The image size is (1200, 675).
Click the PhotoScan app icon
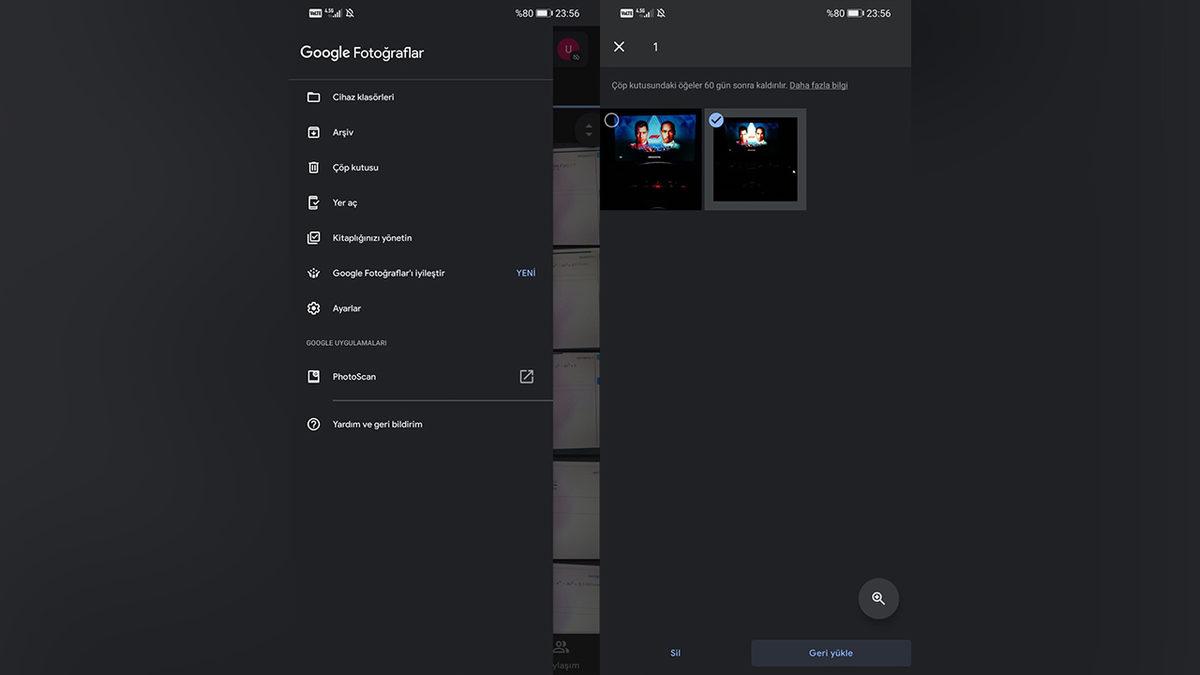click(x=313, y=377)
